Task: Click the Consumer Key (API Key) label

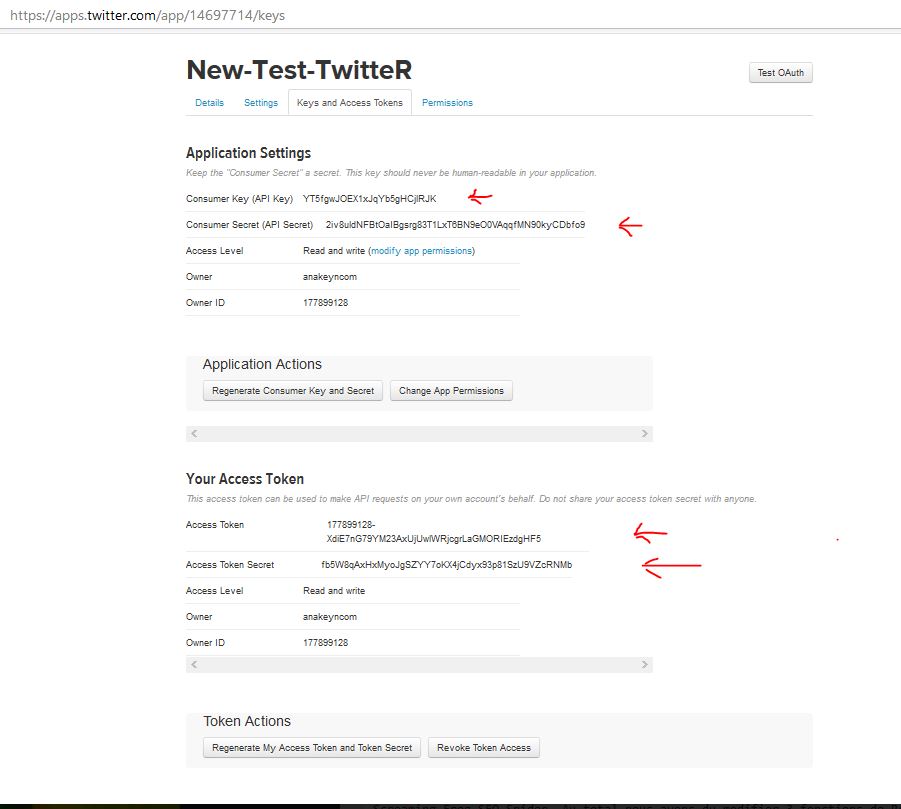Action: (240, 199)
